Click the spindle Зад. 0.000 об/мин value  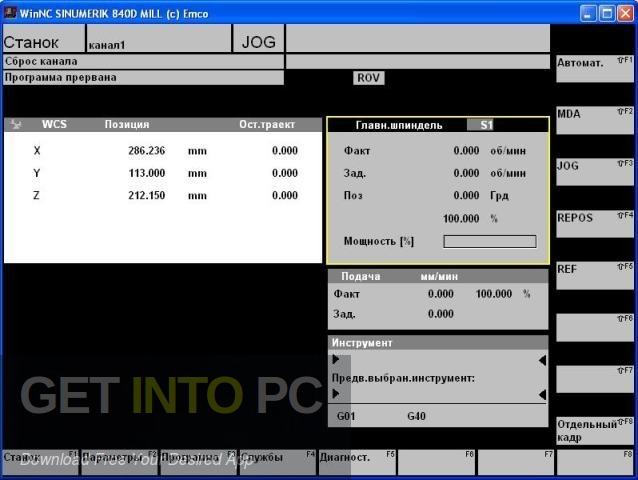pos(466,173)
